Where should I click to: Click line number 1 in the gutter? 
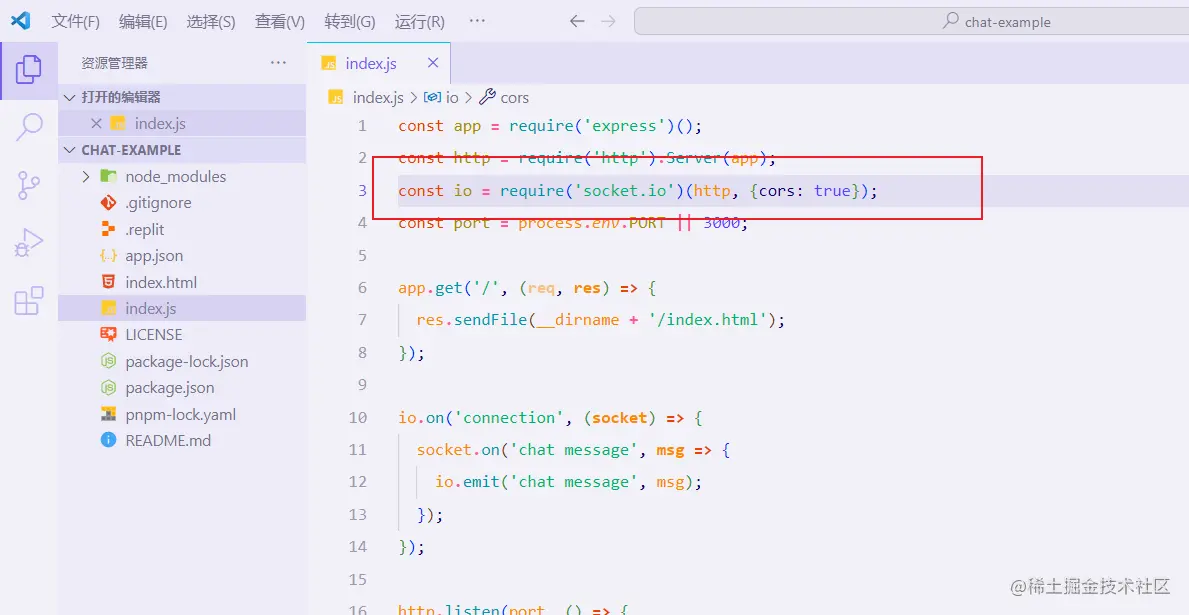[362, 126]
